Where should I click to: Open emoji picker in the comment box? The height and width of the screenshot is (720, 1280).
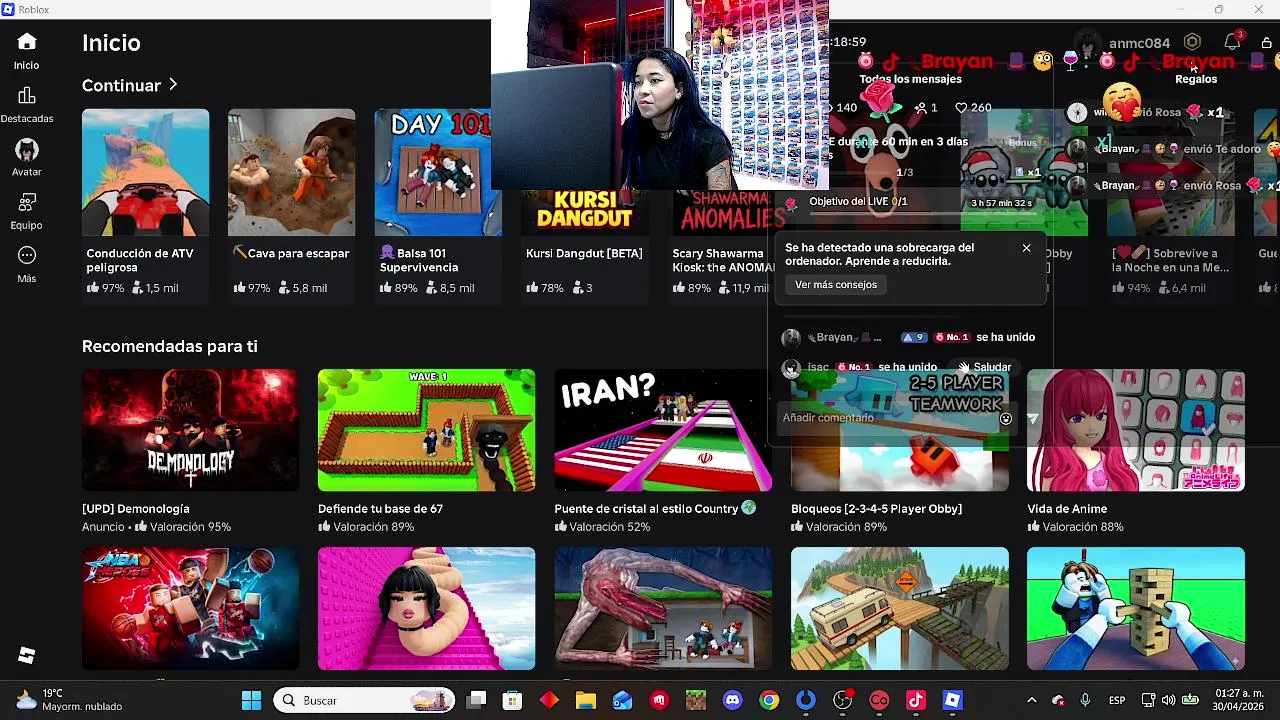pos(1006,419)
